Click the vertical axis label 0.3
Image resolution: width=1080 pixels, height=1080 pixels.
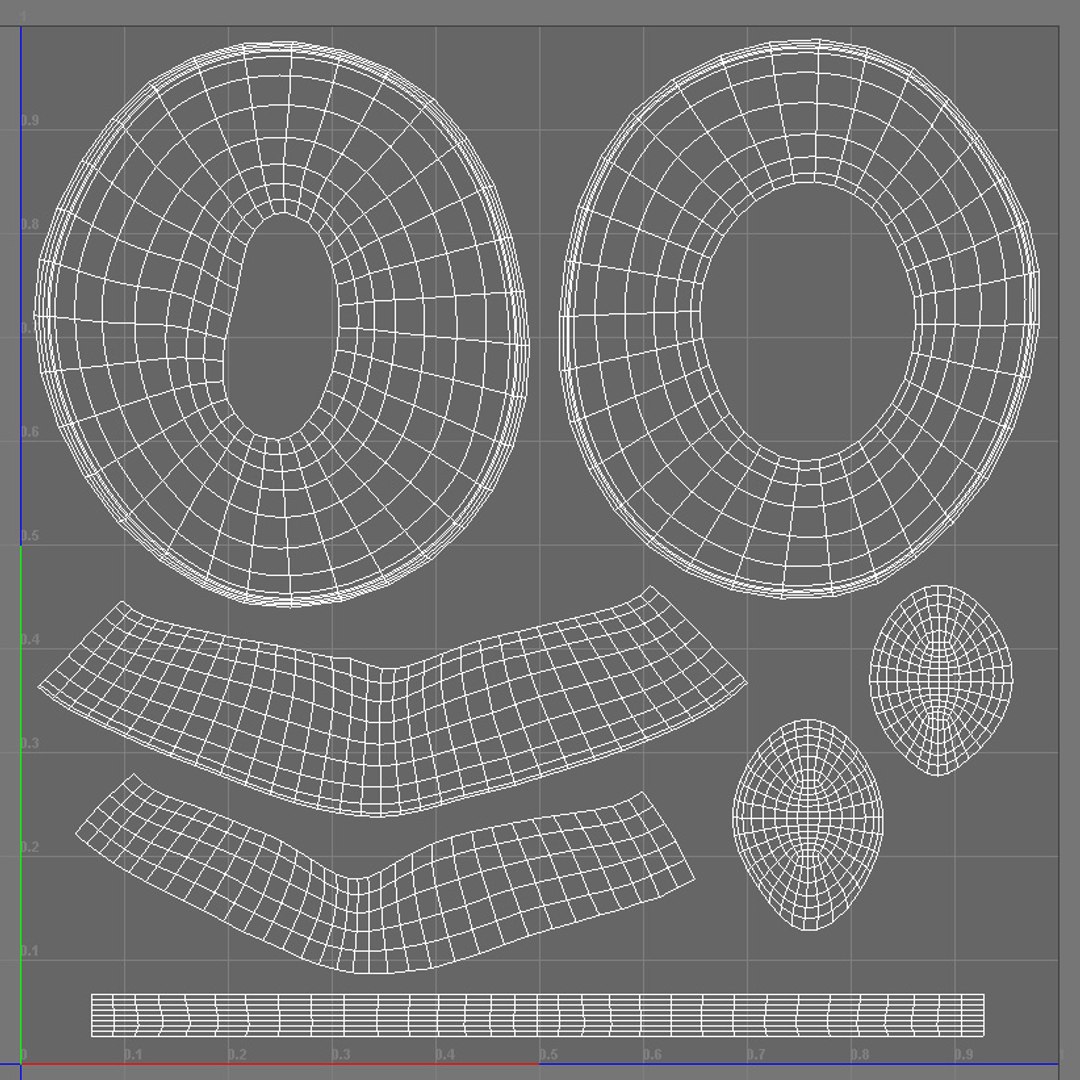click(x=30, y=743)
